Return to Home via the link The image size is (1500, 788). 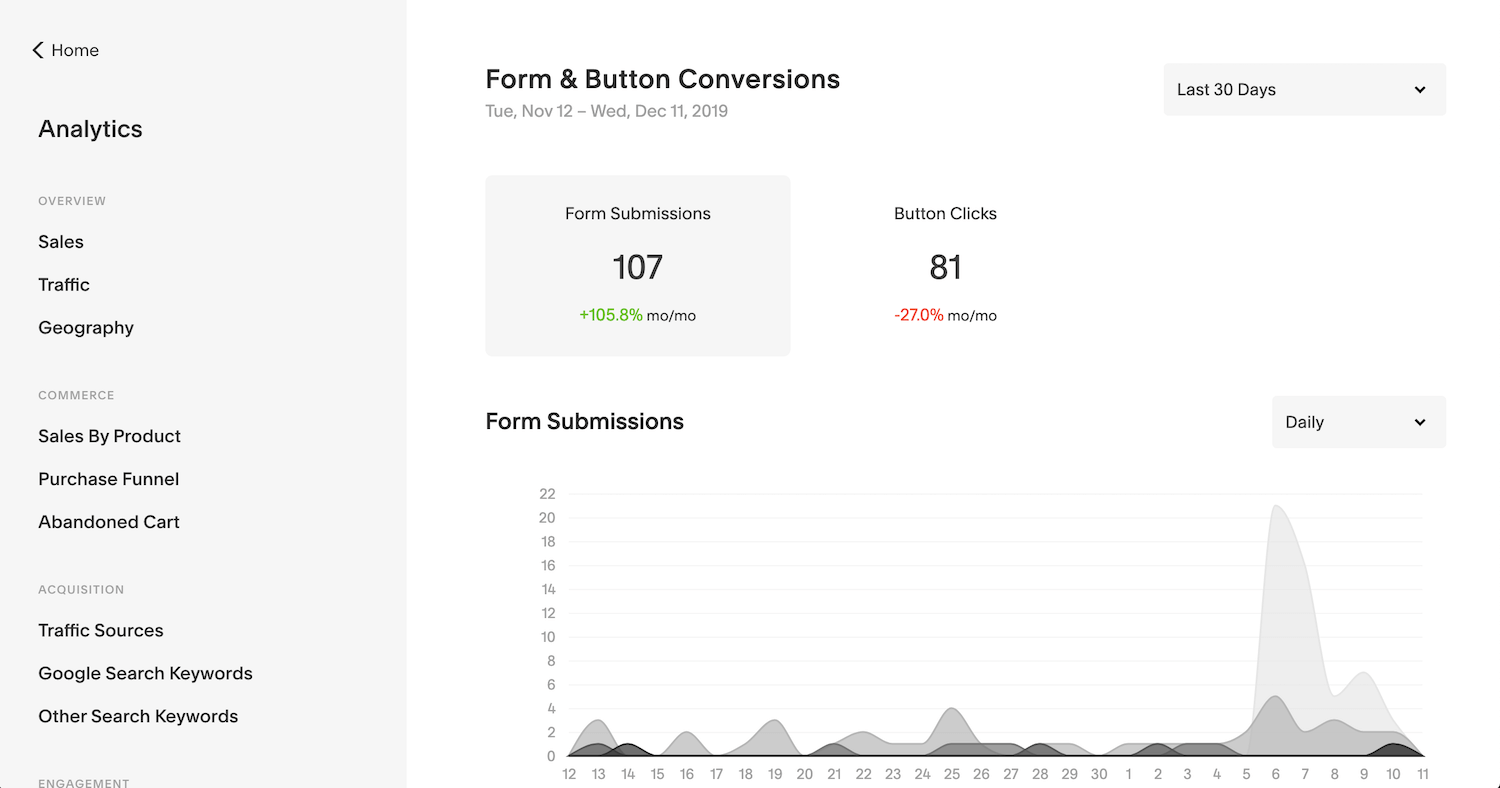[75, 49]
